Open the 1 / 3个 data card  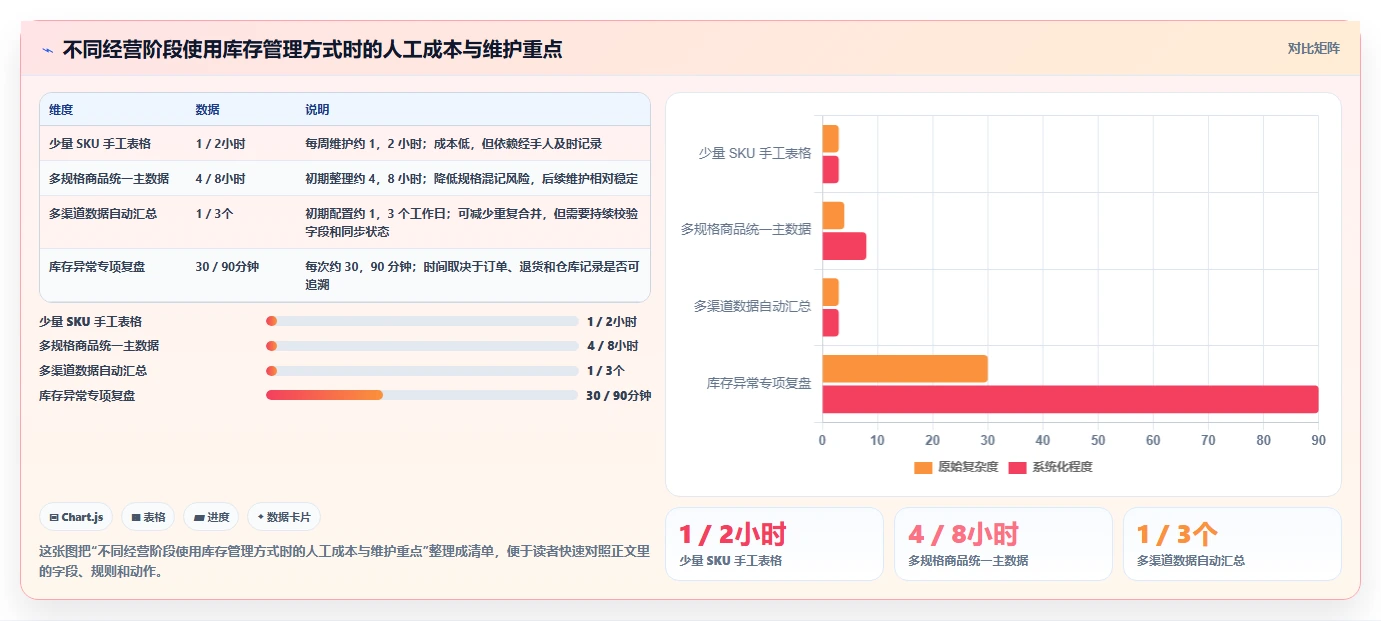pos(1232,544)
